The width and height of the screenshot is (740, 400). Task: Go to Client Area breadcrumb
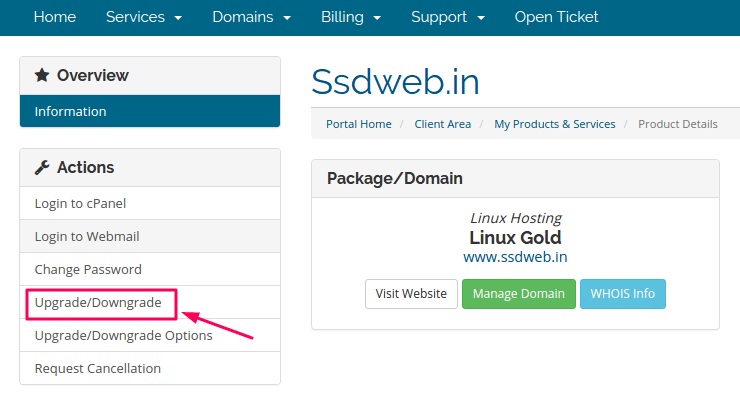[443, 124]
